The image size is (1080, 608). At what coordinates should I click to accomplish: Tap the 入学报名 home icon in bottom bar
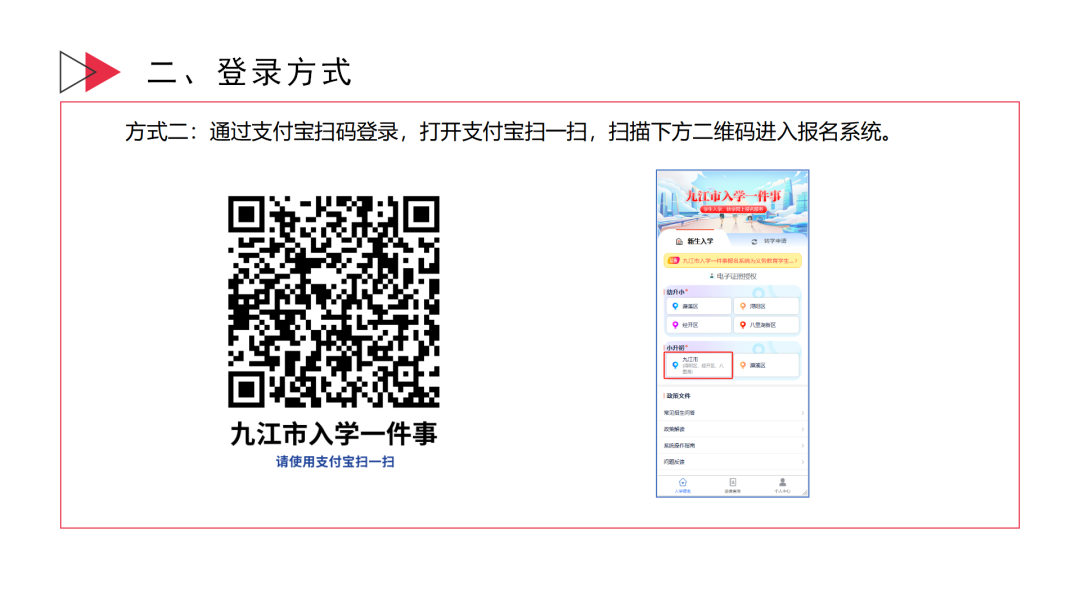tap(682, 483)
